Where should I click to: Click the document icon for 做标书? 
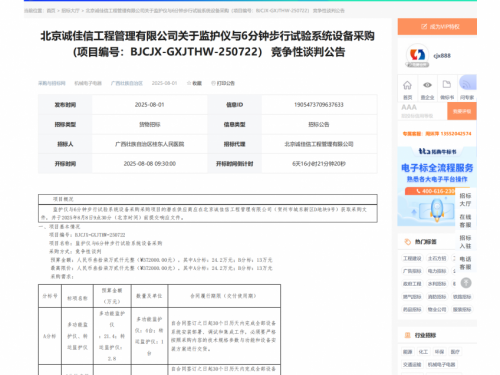(447, 85)
